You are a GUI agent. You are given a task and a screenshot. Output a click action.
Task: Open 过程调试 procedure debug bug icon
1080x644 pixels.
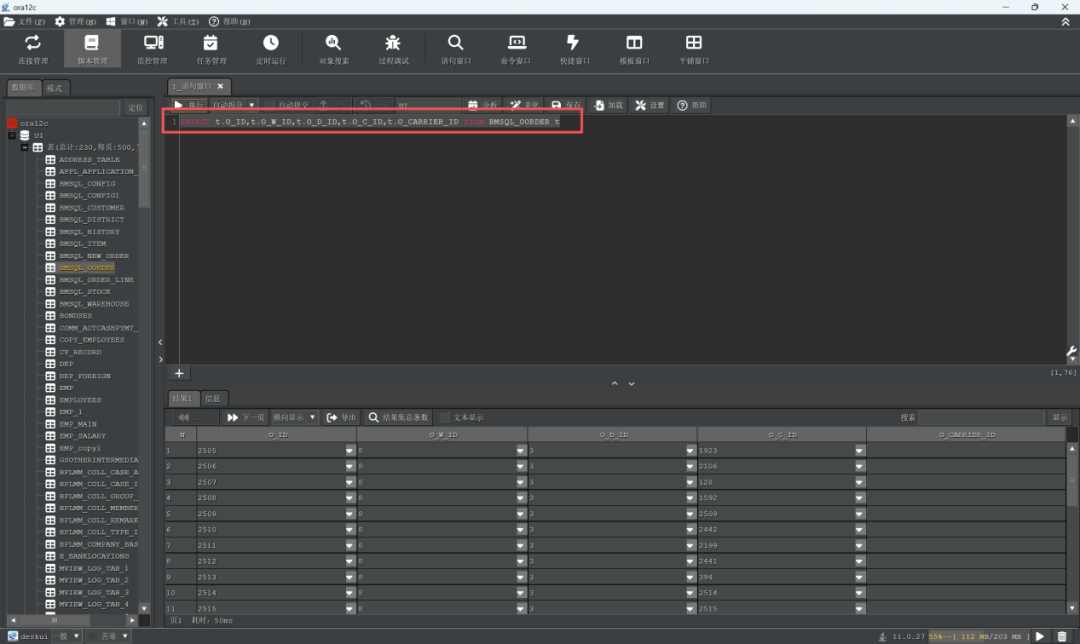pos(393,49)
